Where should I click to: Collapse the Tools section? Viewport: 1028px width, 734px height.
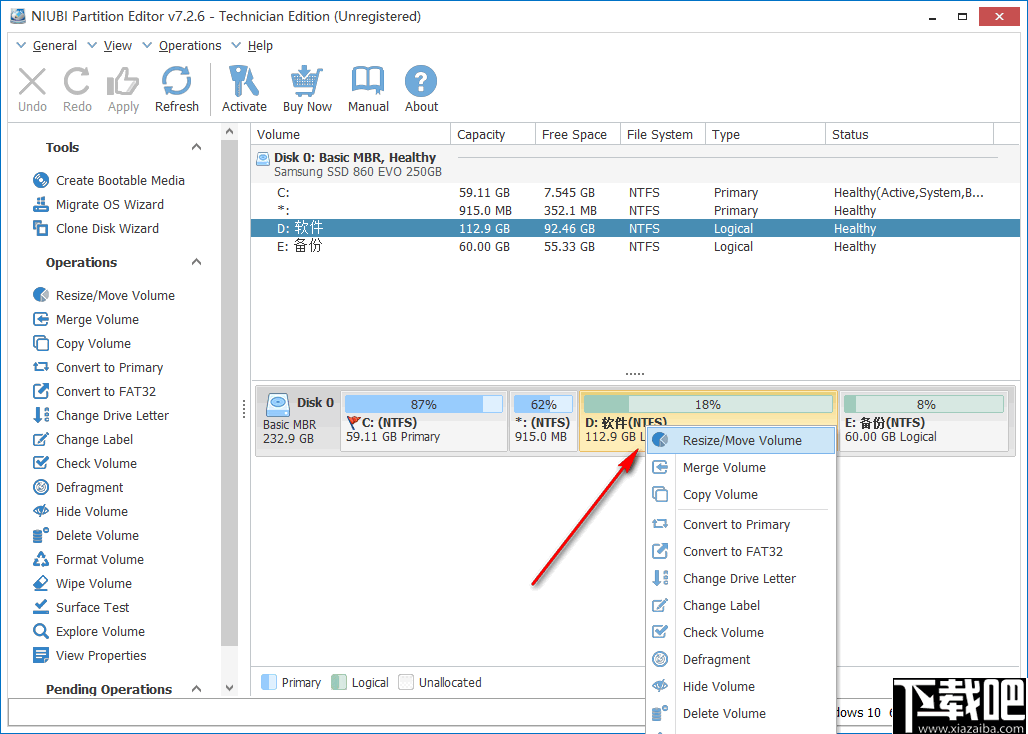[196, 147]
